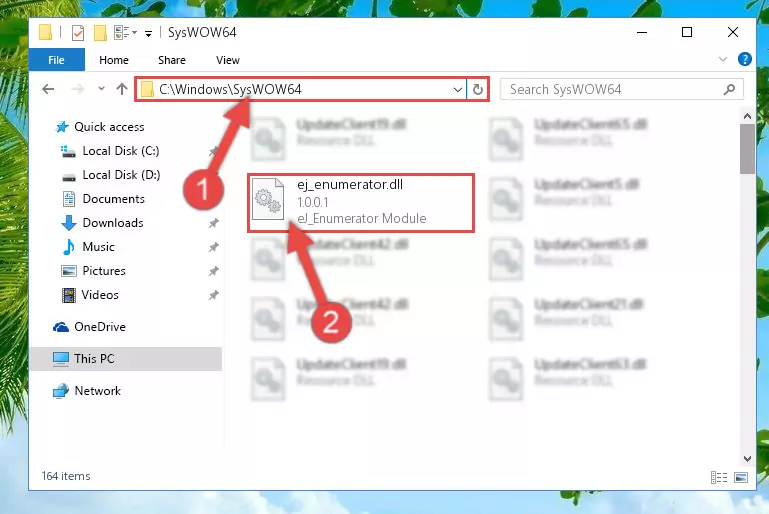This screenshot has width=769, height=514.
Task: Click the pin icon next to Music
Action: pos(213,247)
